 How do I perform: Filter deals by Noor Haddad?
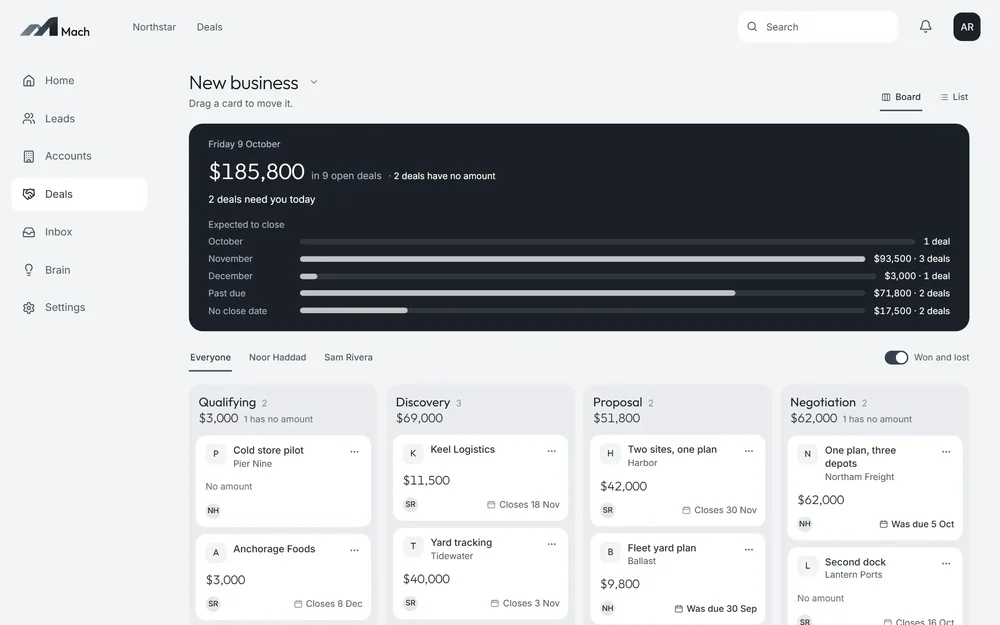(x=277, y=358)
